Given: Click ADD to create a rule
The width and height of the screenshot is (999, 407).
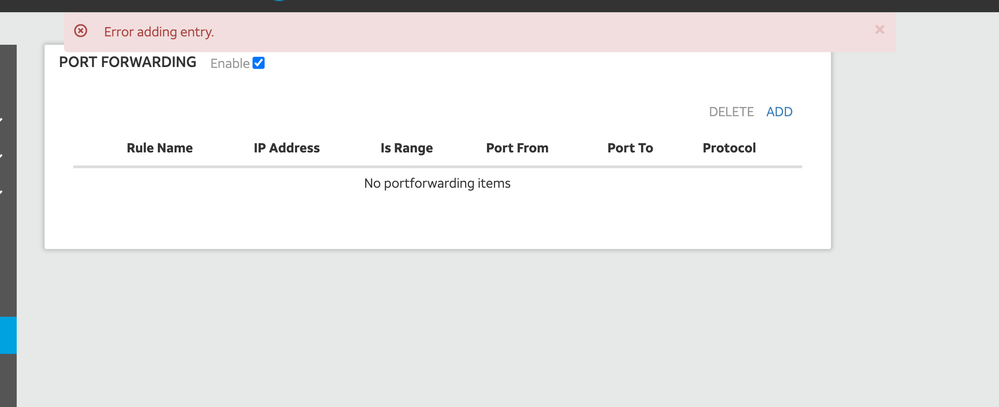Looking at the screenshot, I should 779,112.
